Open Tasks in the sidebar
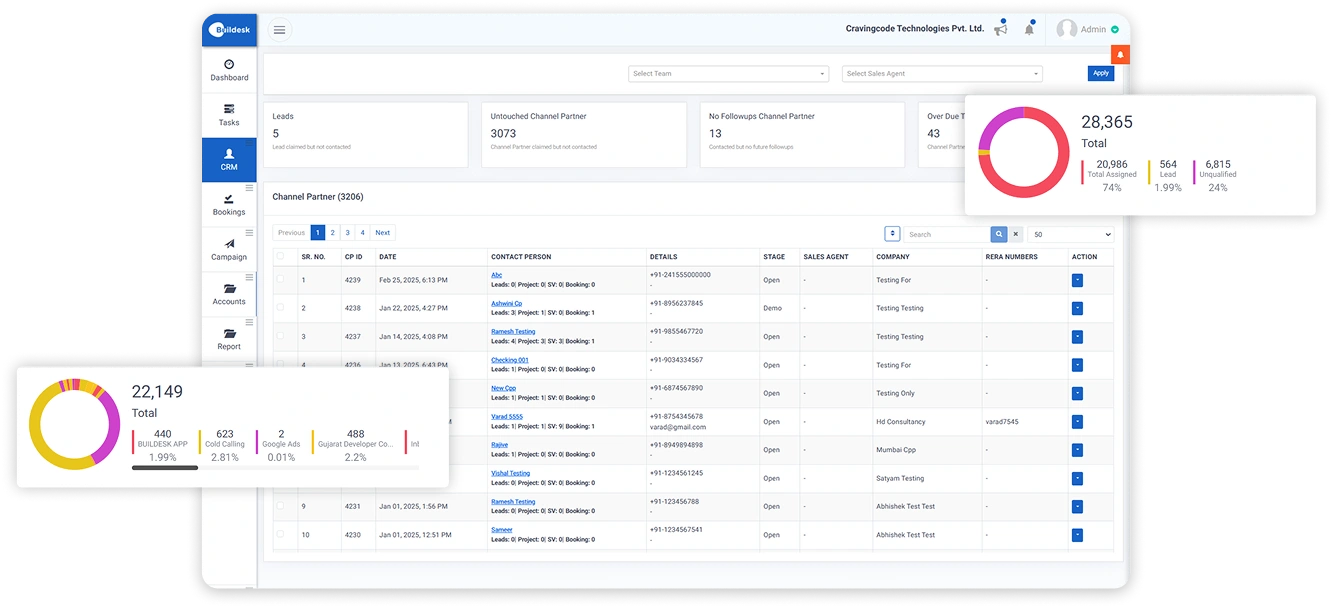The image size is (1333, 609). pyautogui.click(x=229, y=115)
